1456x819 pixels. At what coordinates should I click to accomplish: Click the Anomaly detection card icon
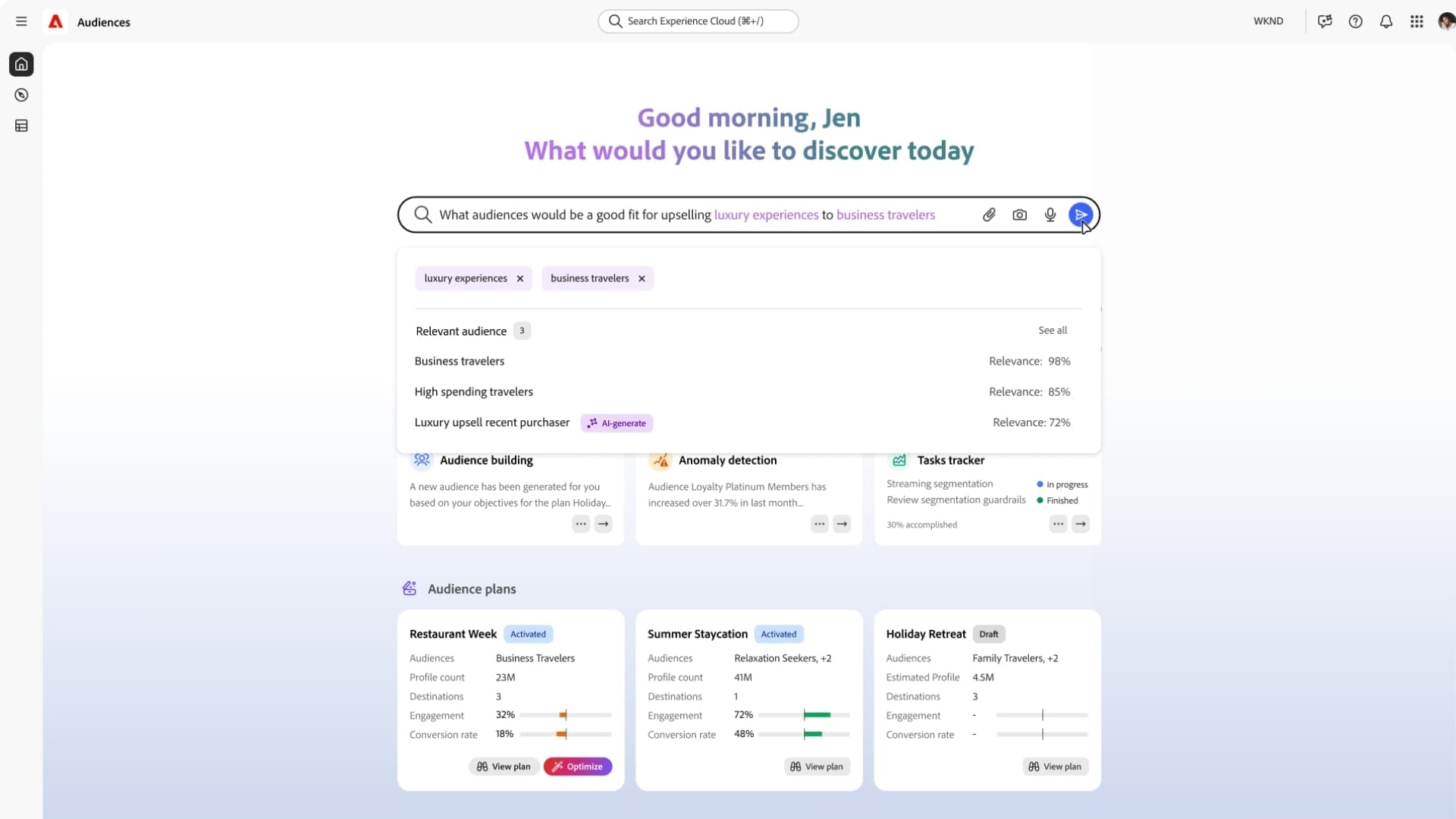click(x=661, y=460)
